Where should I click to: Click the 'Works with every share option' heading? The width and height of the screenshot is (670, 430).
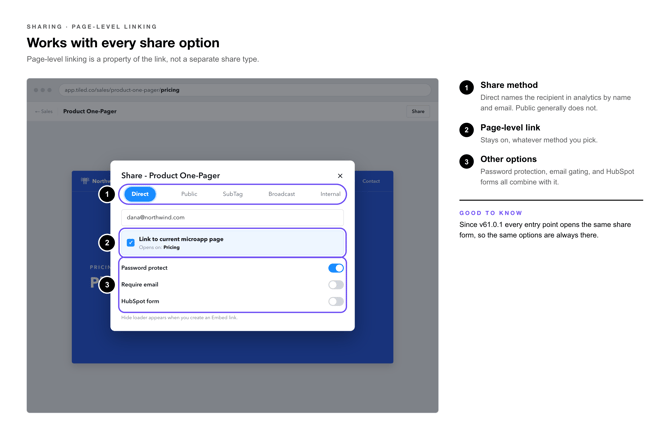click(123, 43)
